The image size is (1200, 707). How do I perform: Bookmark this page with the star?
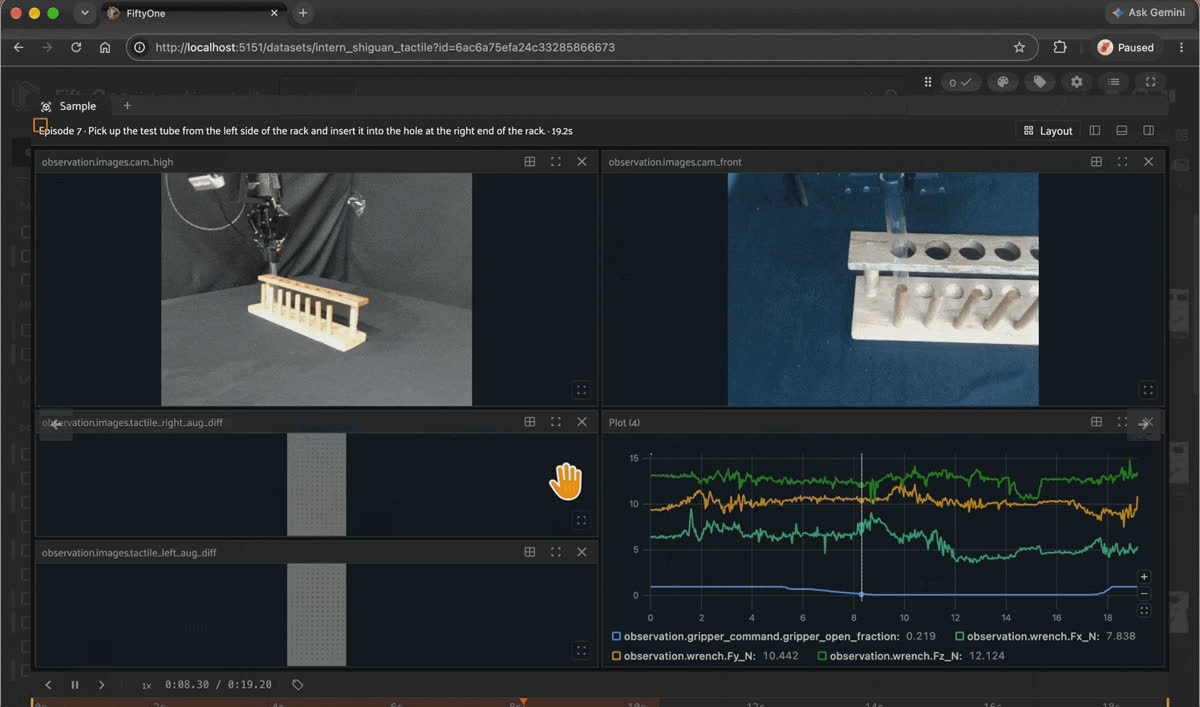click(x=1019, y=47)
